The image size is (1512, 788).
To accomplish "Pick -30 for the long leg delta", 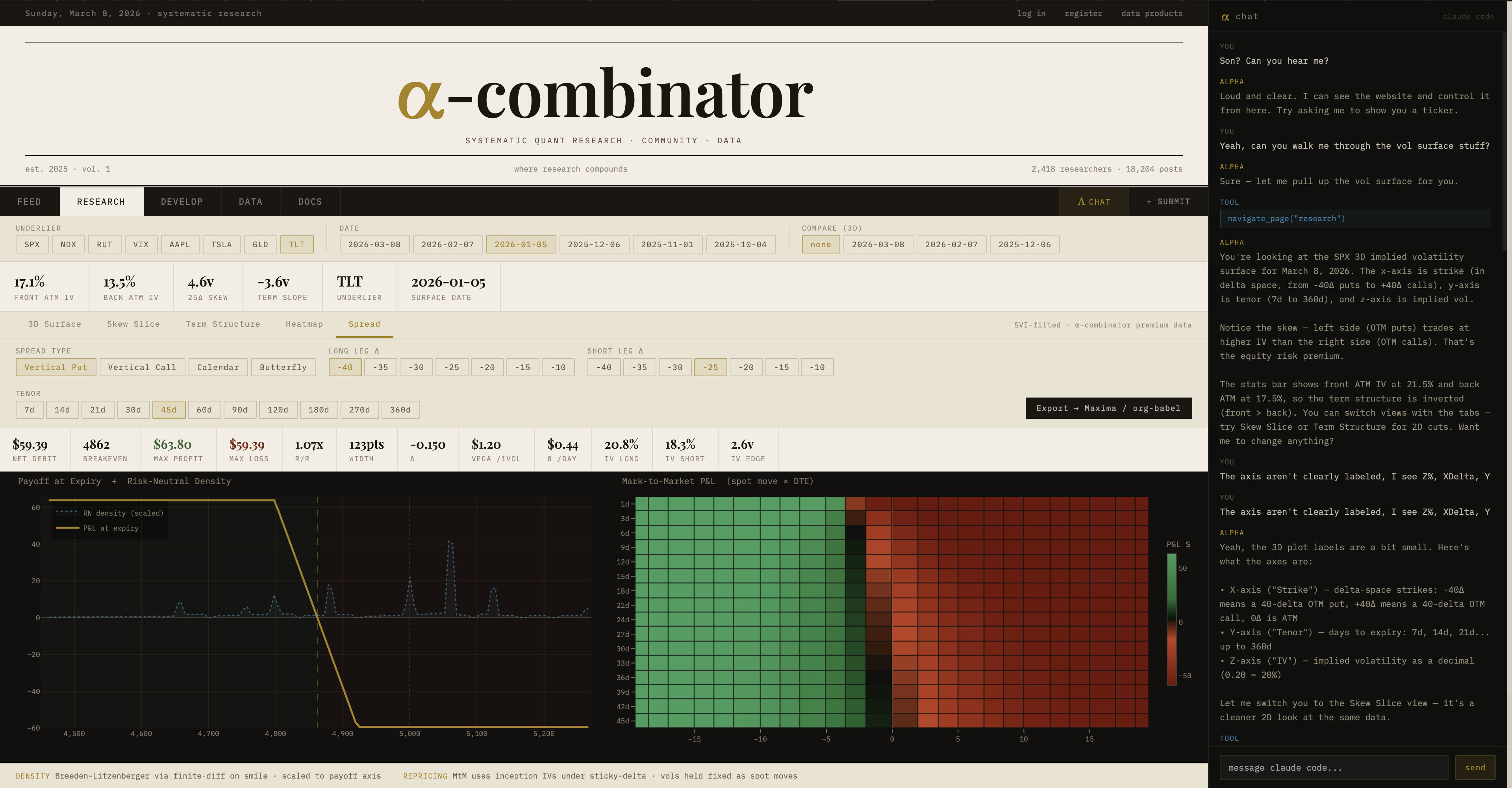I will click(416, 367).
